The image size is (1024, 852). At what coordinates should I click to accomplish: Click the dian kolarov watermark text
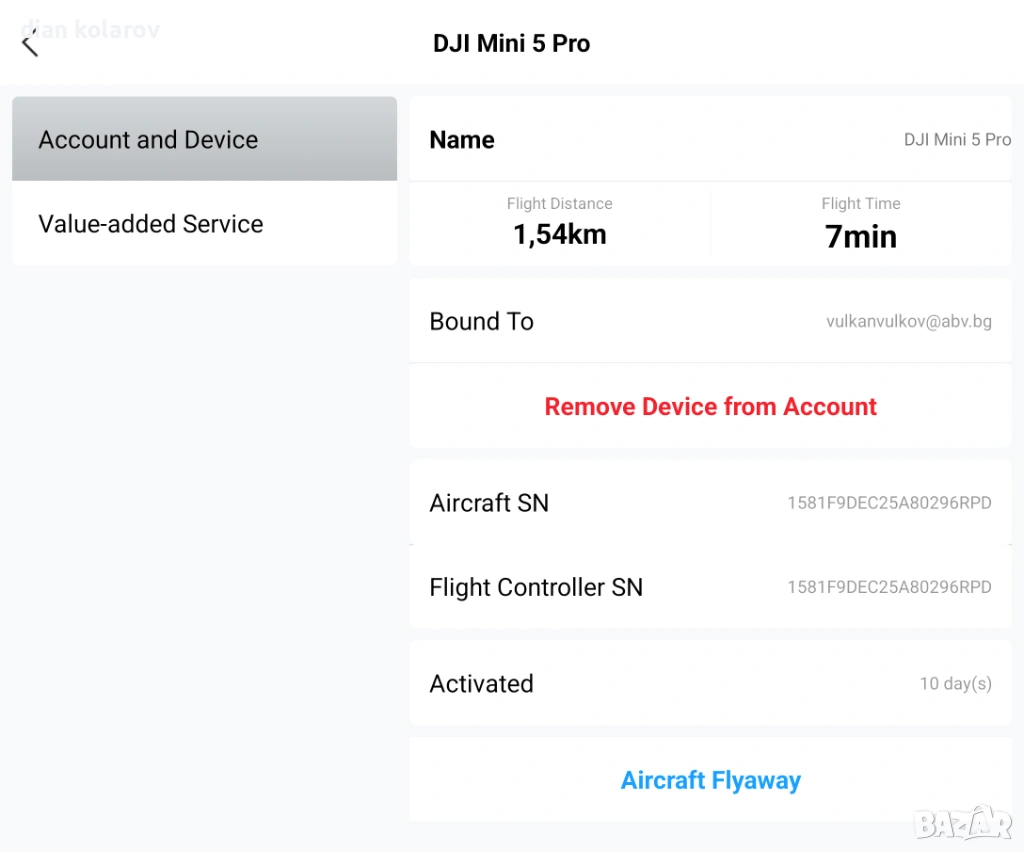(x=92, y=29)
